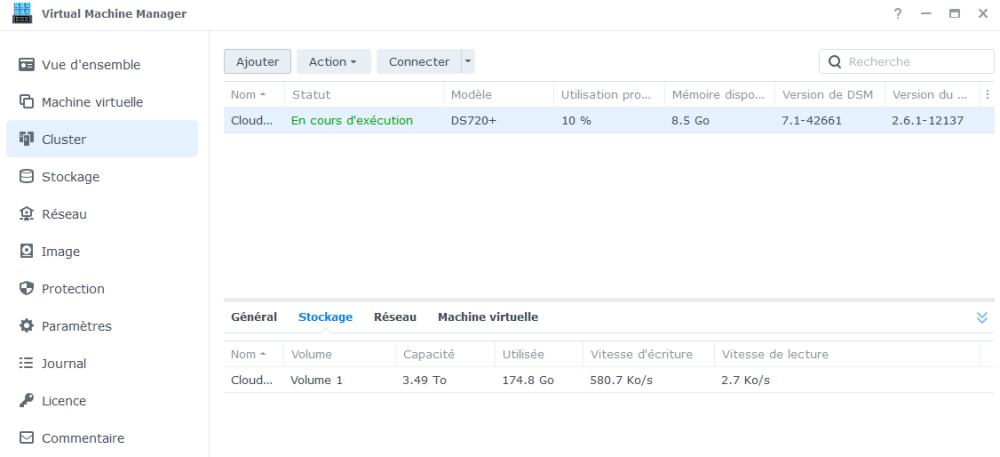Switch to the Réseau detail tab

(395, 317)
